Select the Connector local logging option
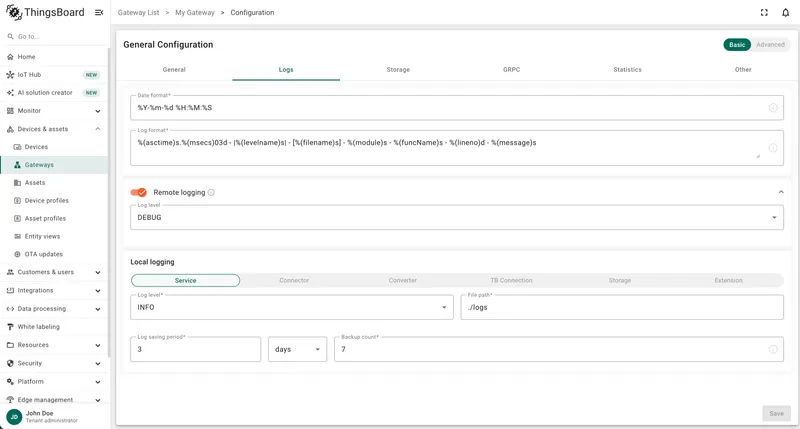 point(294,281)
